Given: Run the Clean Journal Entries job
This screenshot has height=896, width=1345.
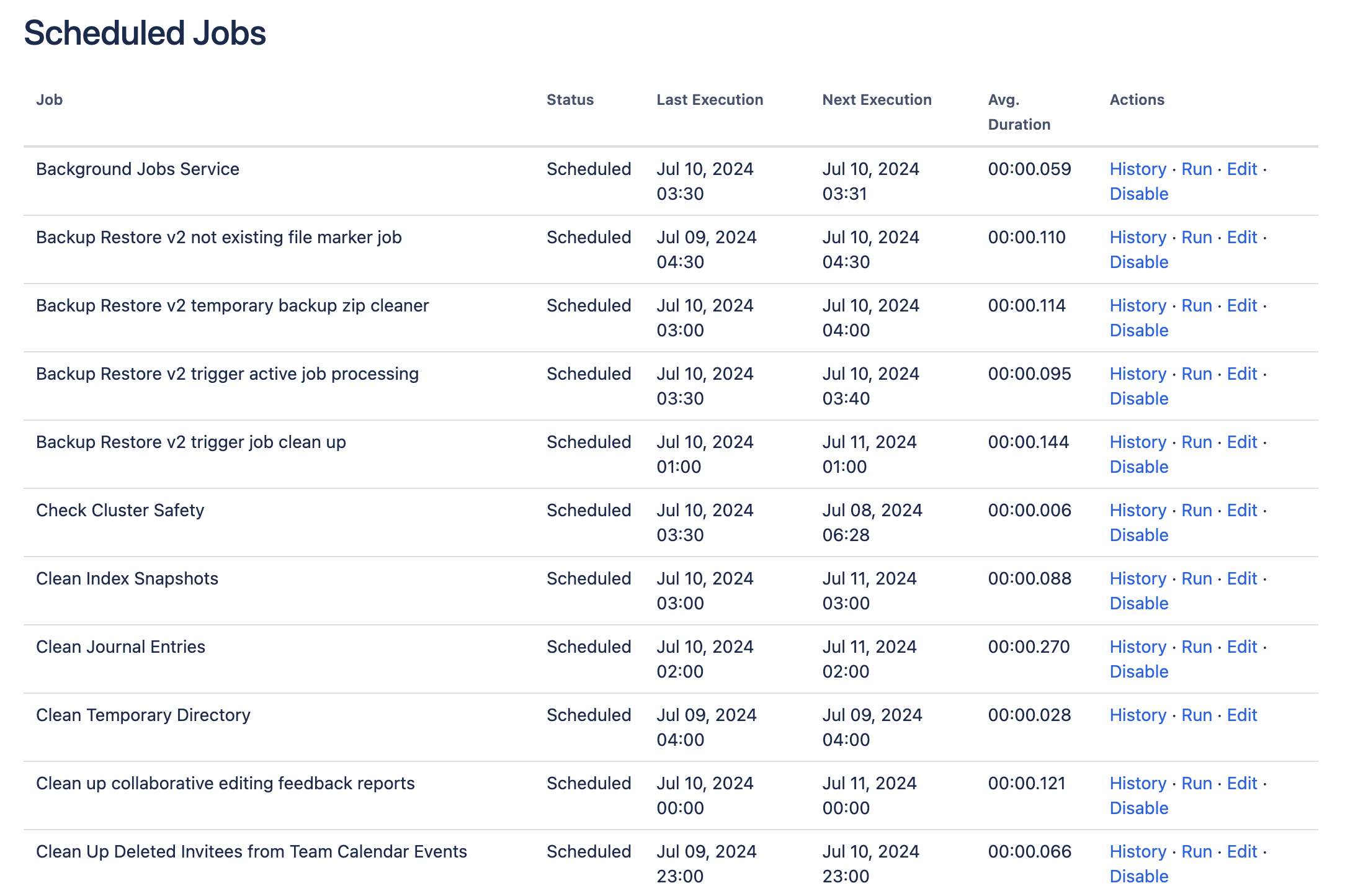Looking at the screenshot, I should click(1196, 647).
